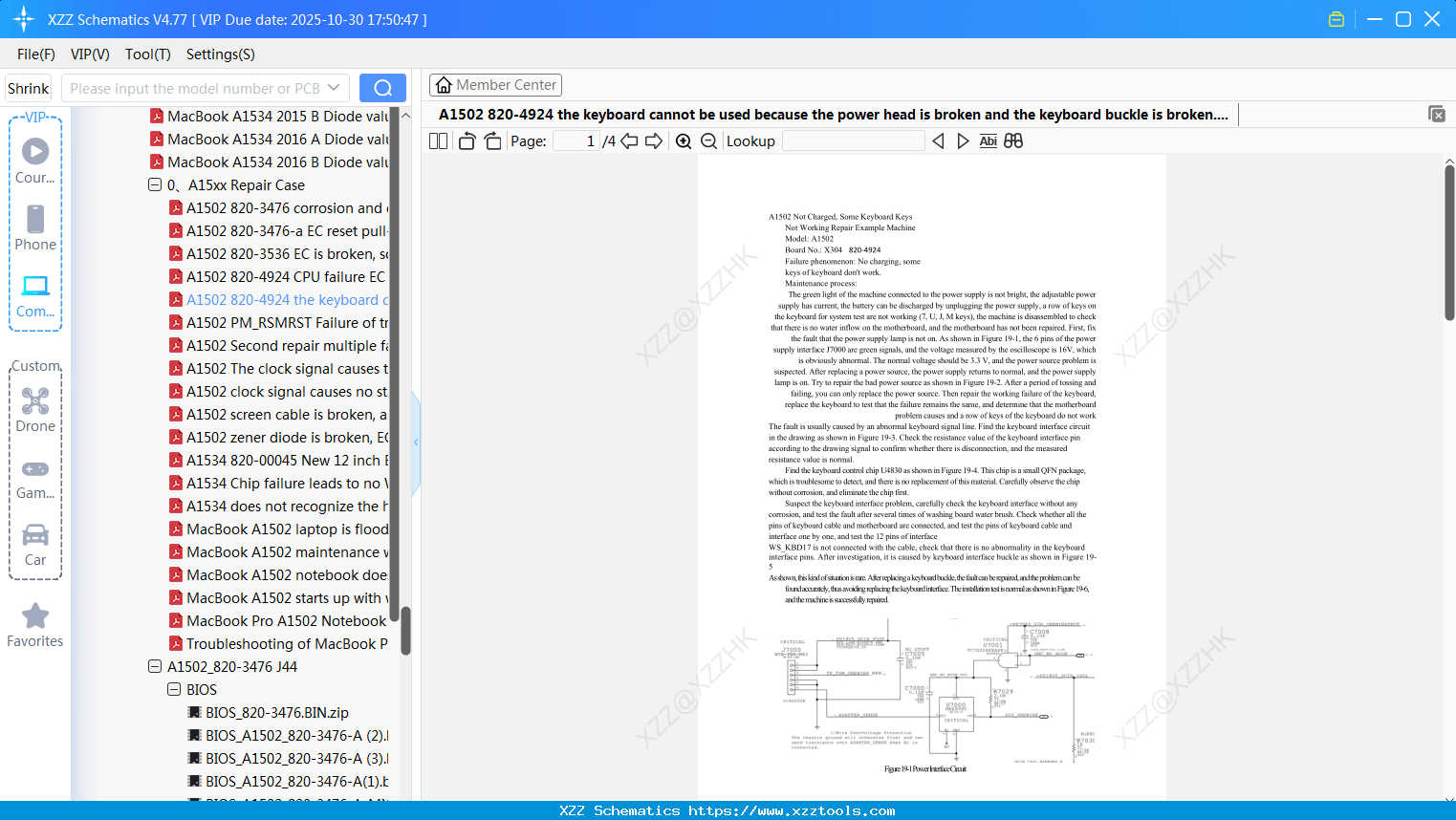Click the Page number input field
Viewport: 1456px width, 820px height.
click(x=576, y=140)
